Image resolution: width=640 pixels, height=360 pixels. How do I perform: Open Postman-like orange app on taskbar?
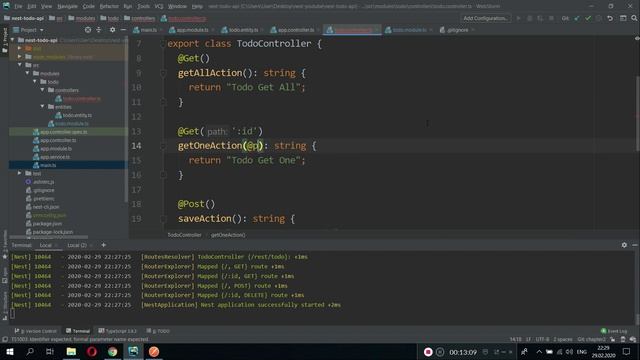[154, 351]
